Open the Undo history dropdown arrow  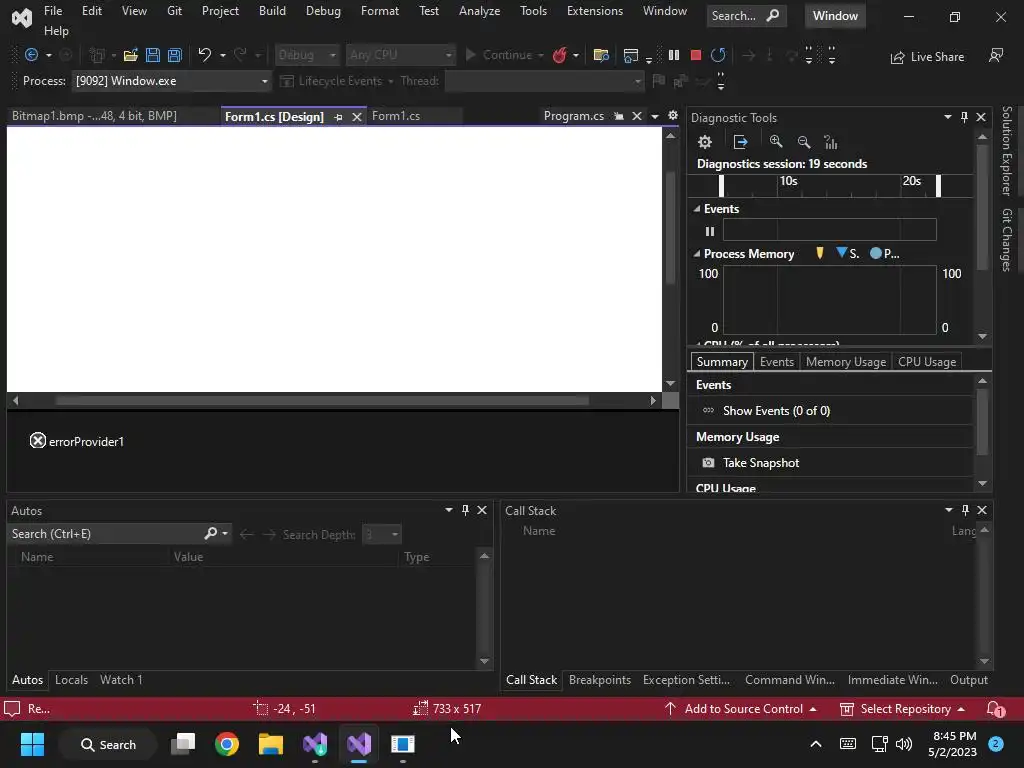[223, 56]
